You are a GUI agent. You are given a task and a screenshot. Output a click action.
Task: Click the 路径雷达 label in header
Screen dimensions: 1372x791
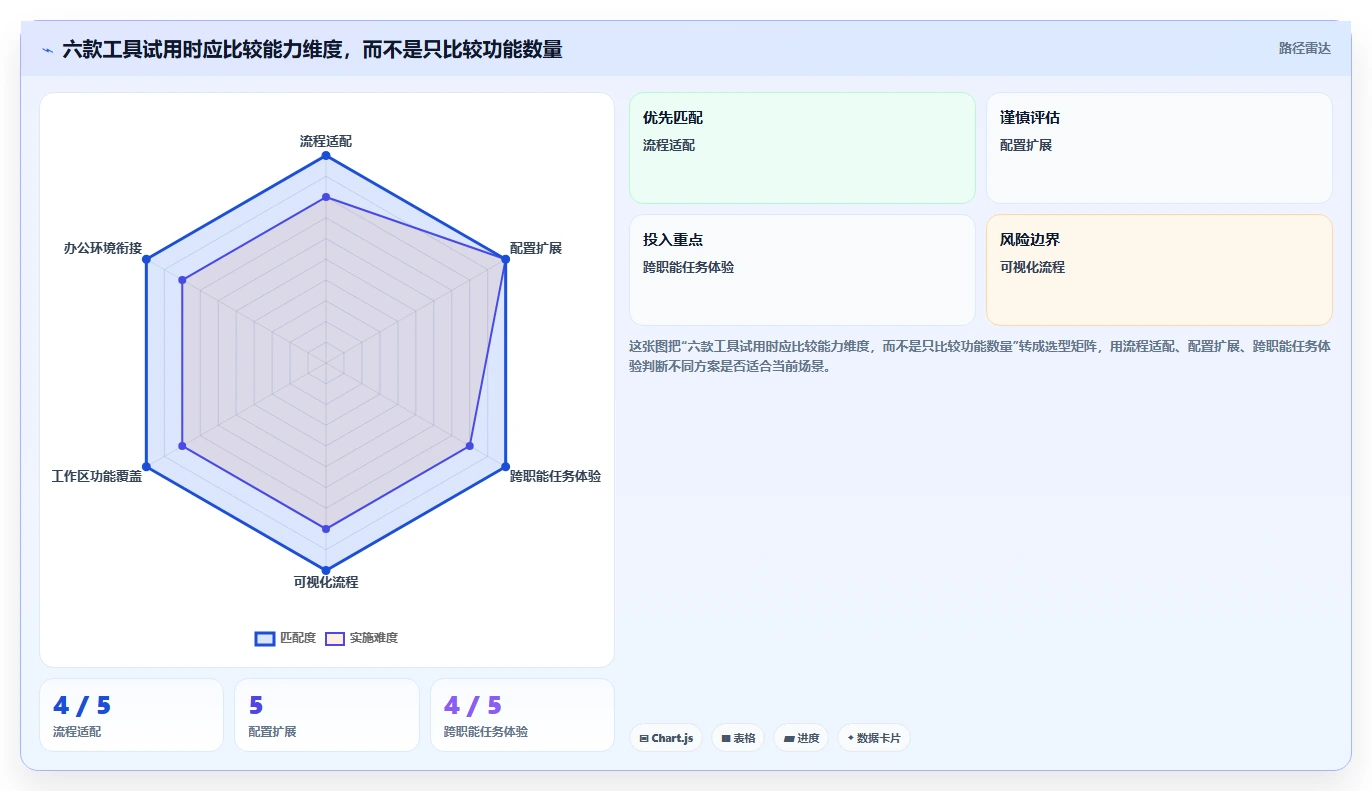(1305, 48)
